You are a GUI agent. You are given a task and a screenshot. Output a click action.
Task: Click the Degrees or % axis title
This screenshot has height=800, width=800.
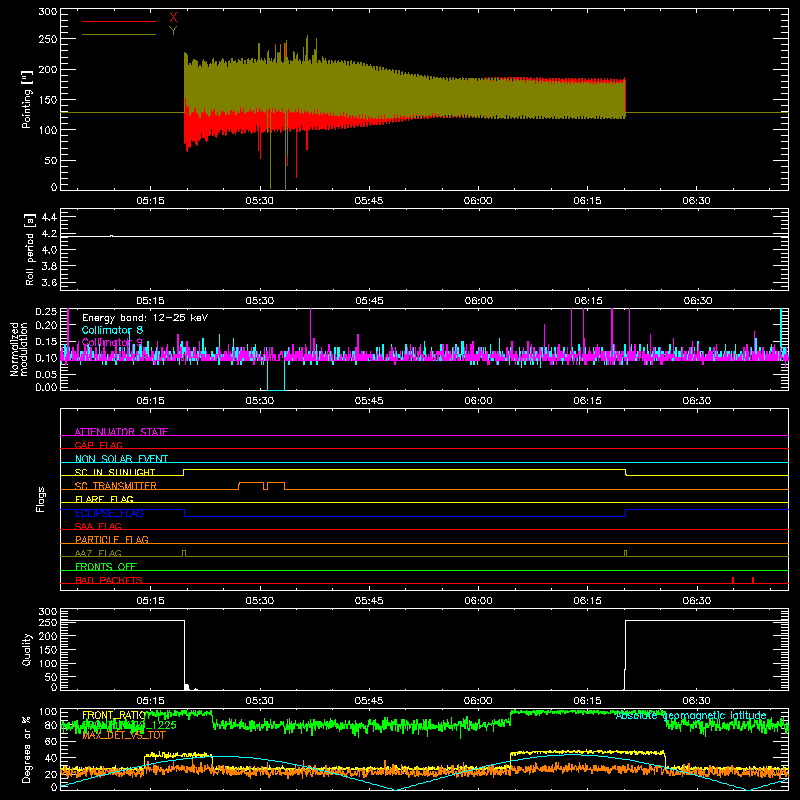tap(27, 750)
